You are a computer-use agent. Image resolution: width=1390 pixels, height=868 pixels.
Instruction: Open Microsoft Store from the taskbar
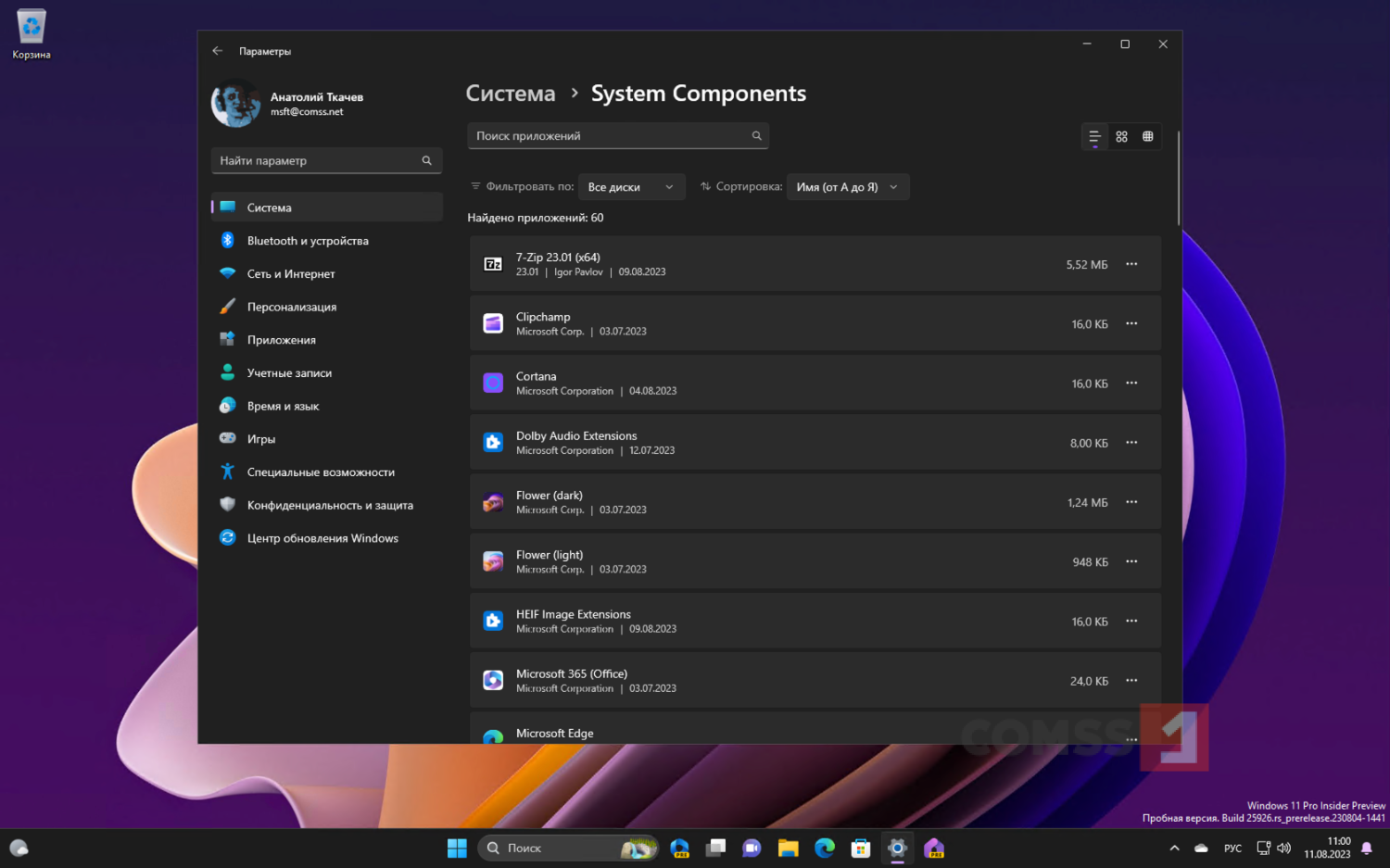[861, 848]
